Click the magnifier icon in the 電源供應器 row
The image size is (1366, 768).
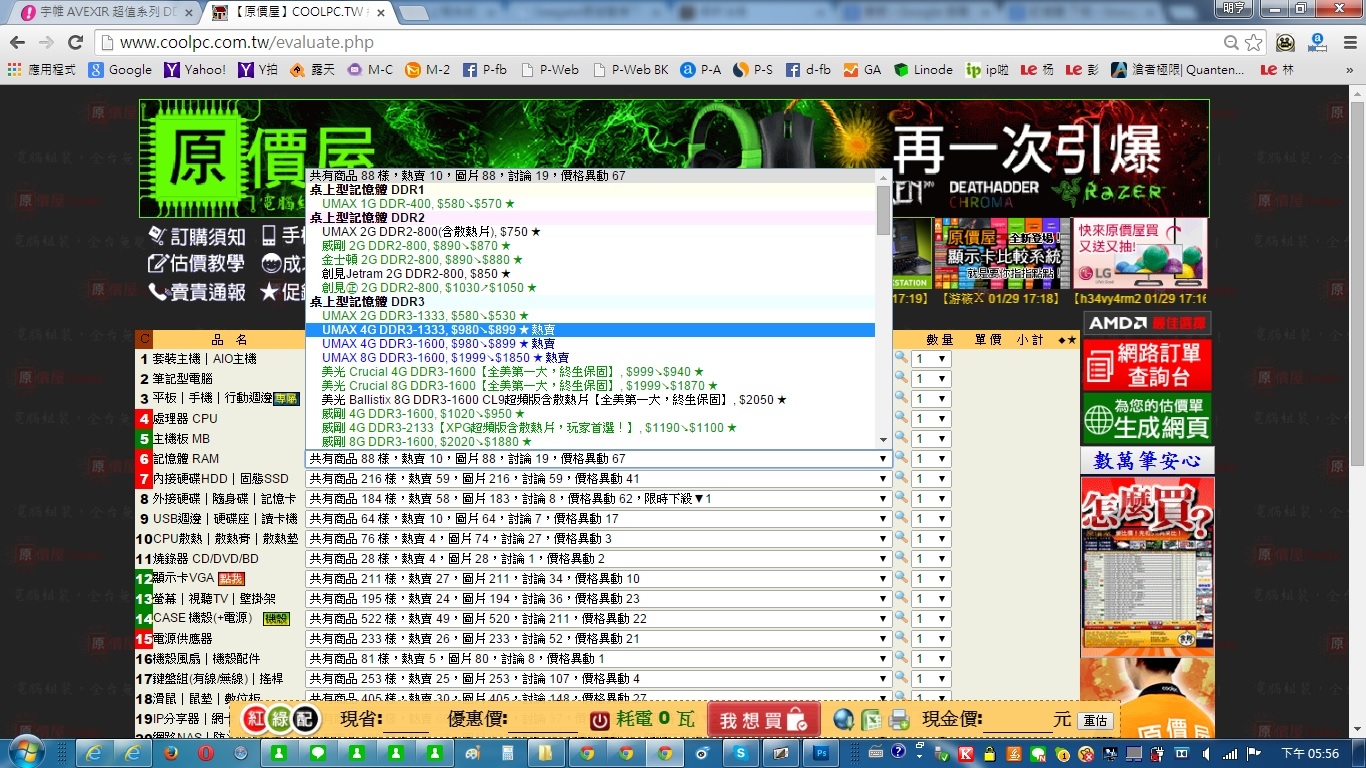[900, 638]
